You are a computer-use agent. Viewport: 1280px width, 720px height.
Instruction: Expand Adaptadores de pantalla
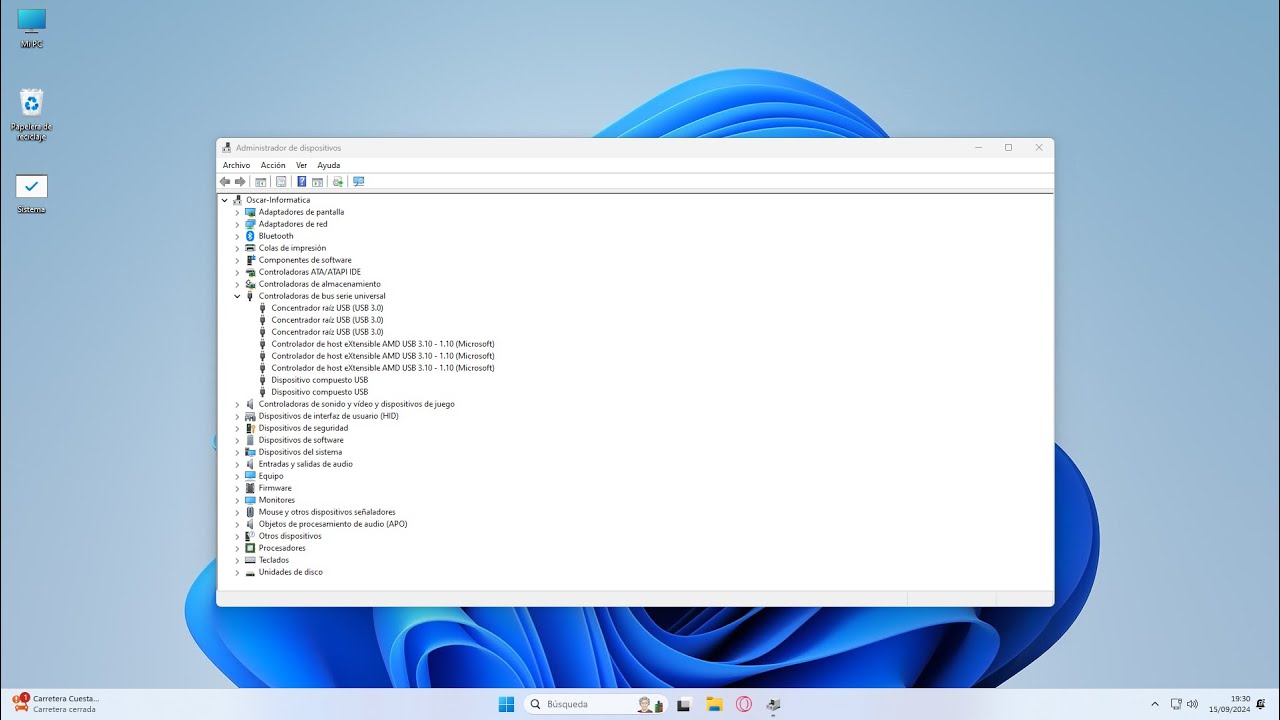pyautogui.click(x=238, y=212)
